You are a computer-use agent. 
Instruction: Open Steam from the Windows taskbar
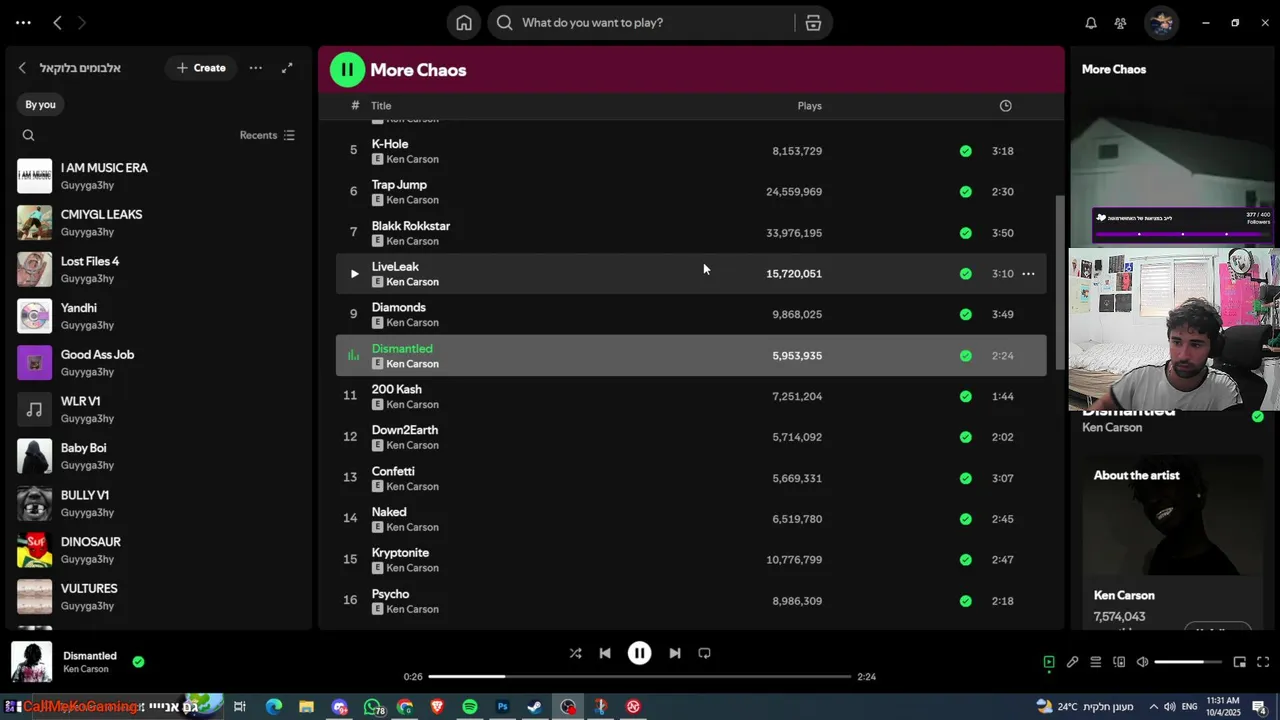tap(535, 707)
